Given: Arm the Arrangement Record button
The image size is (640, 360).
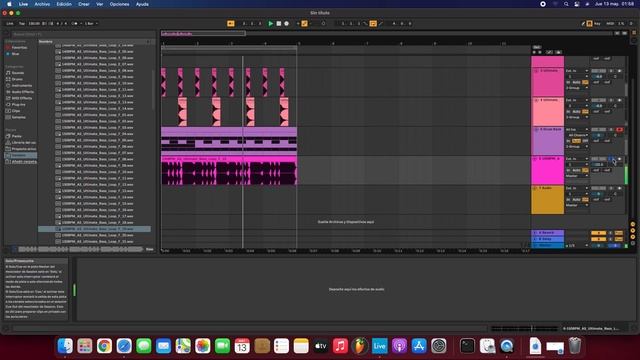Looking at the screenshot, I should pyautogui.click(x=287, y=24).
